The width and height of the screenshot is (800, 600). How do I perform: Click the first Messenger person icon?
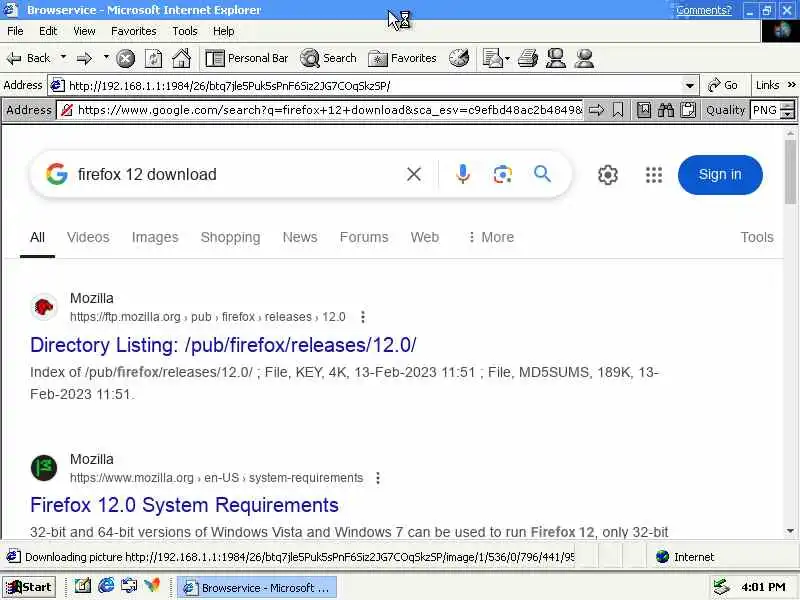tap(556, 58)
